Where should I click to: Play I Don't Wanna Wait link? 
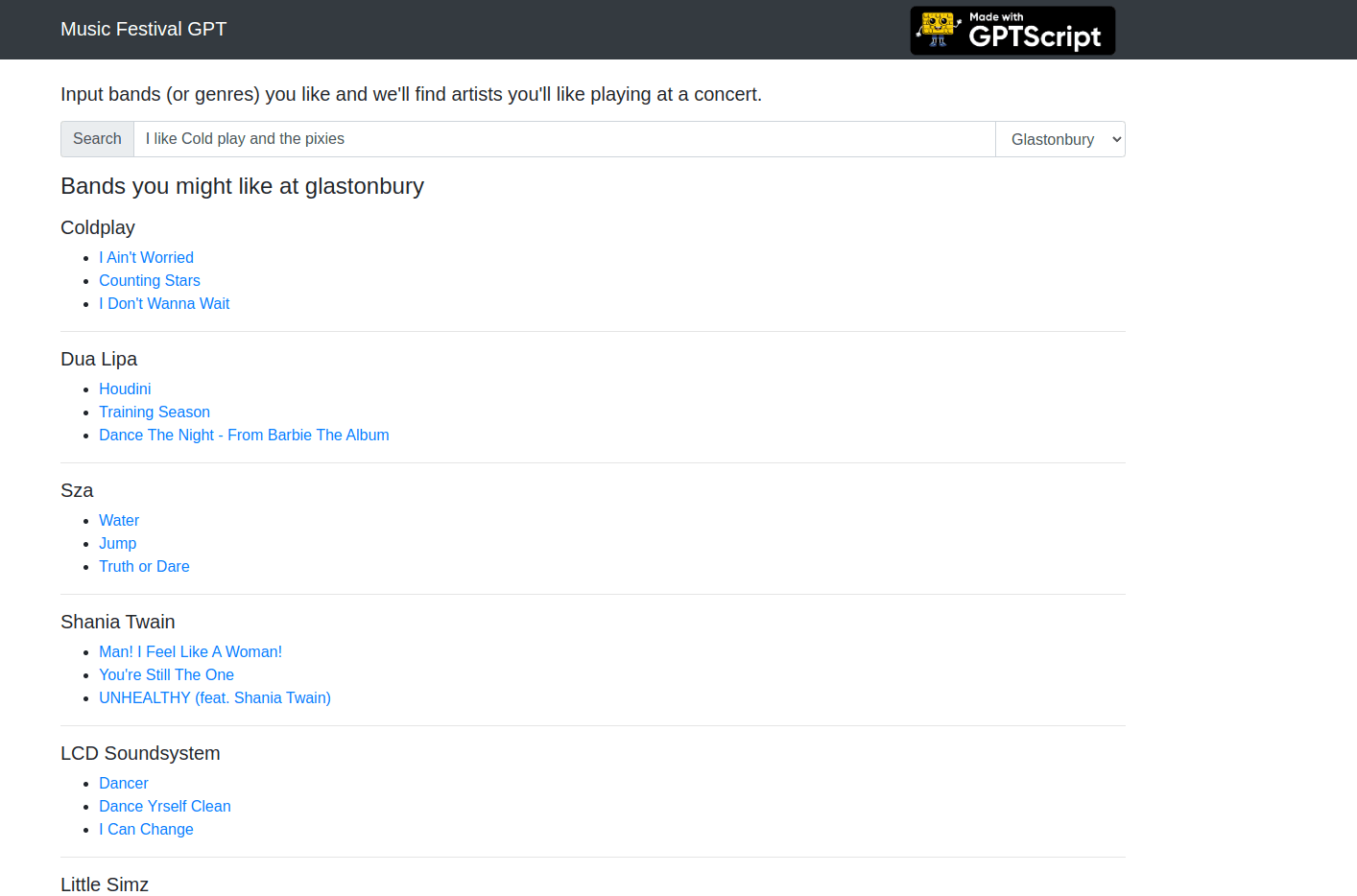[x=164, y=303]
